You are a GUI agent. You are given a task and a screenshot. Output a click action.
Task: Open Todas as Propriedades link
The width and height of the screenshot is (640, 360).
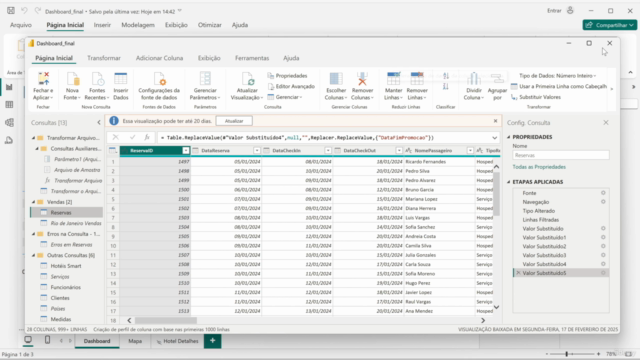pos(539,167)
